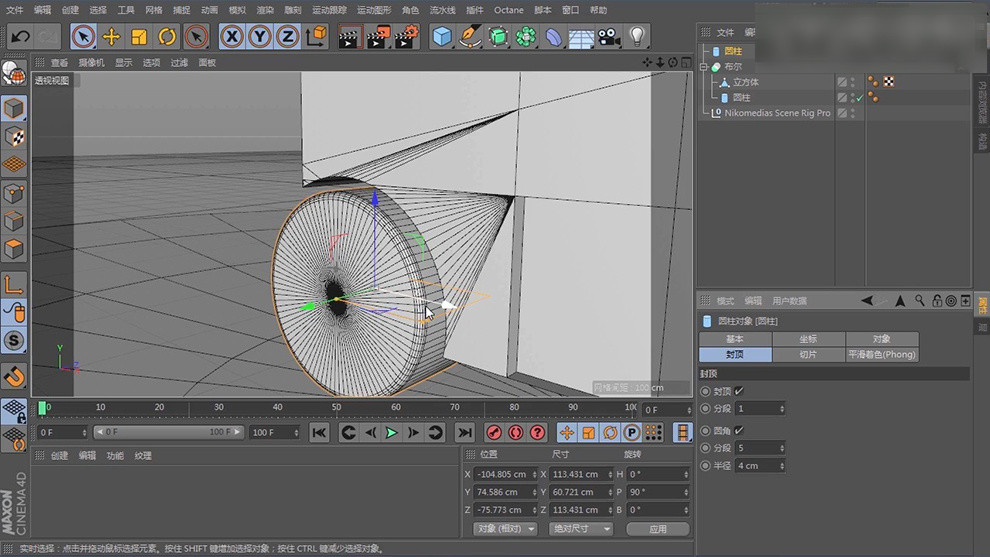Uncheck the 封顶 (Caps) checkbox
The height and width of the screenshot is (557, 990).
[x=739, y=391]
